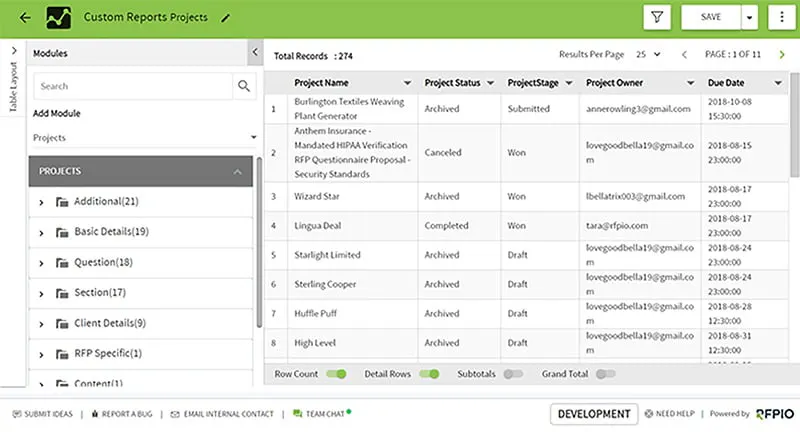800x432 pixels.
Task: Select the Lingua Deal project name cell
Action: (x=353, y=225)
